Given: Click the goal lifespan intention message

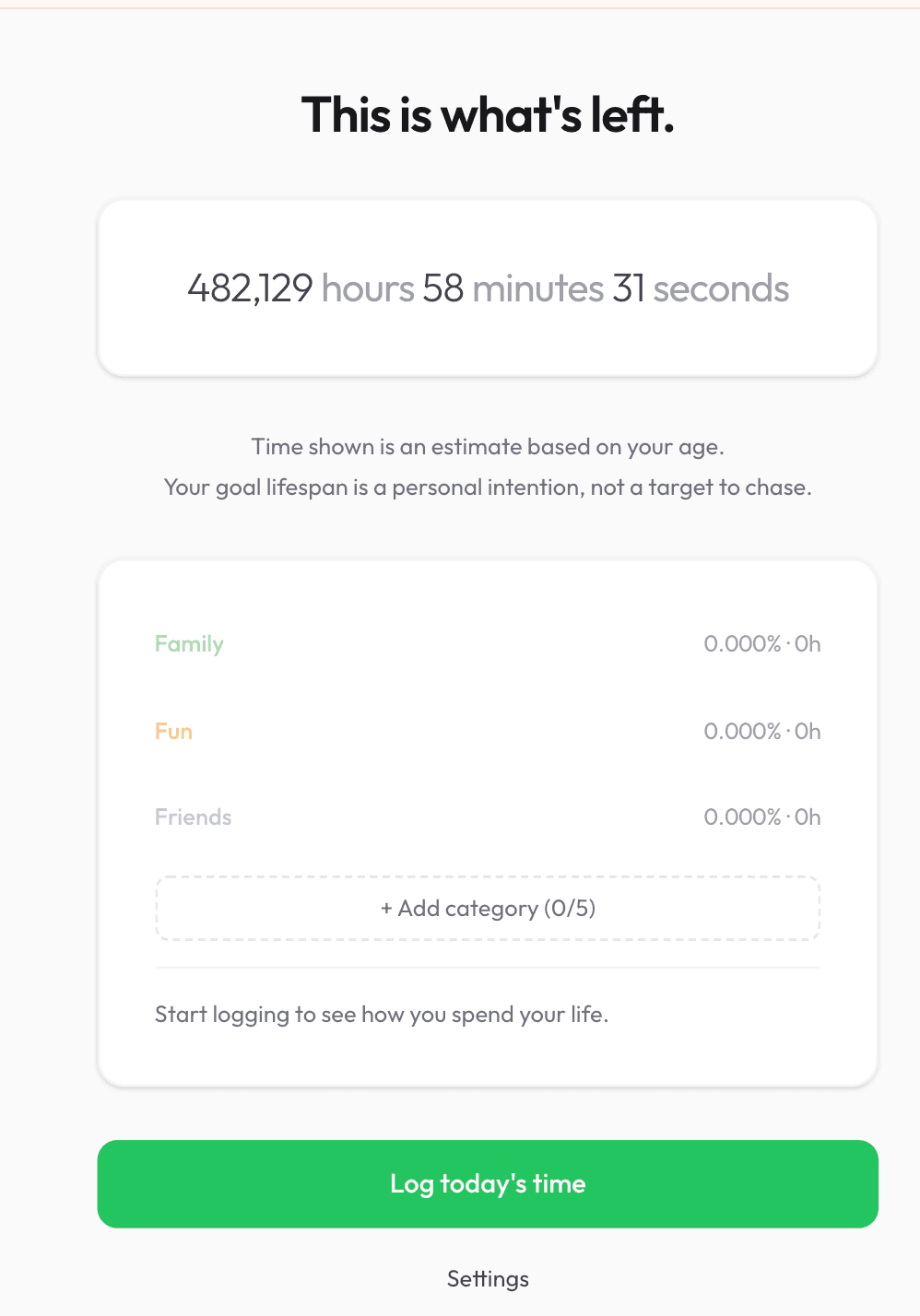Looking at the screenshot, I should coord(488,487).
